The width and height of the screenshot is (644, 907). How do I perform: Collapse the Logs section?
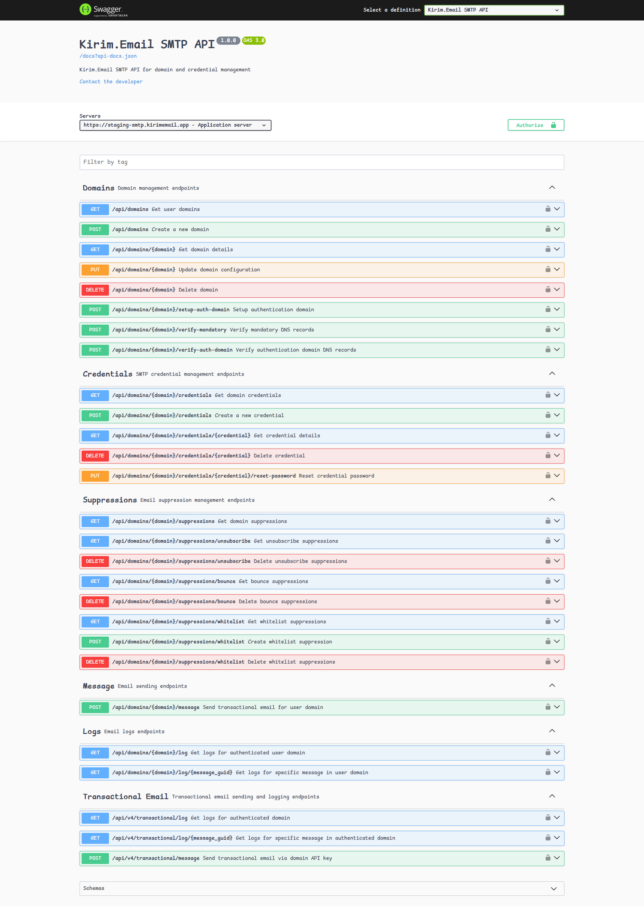[x=552, y=731]
